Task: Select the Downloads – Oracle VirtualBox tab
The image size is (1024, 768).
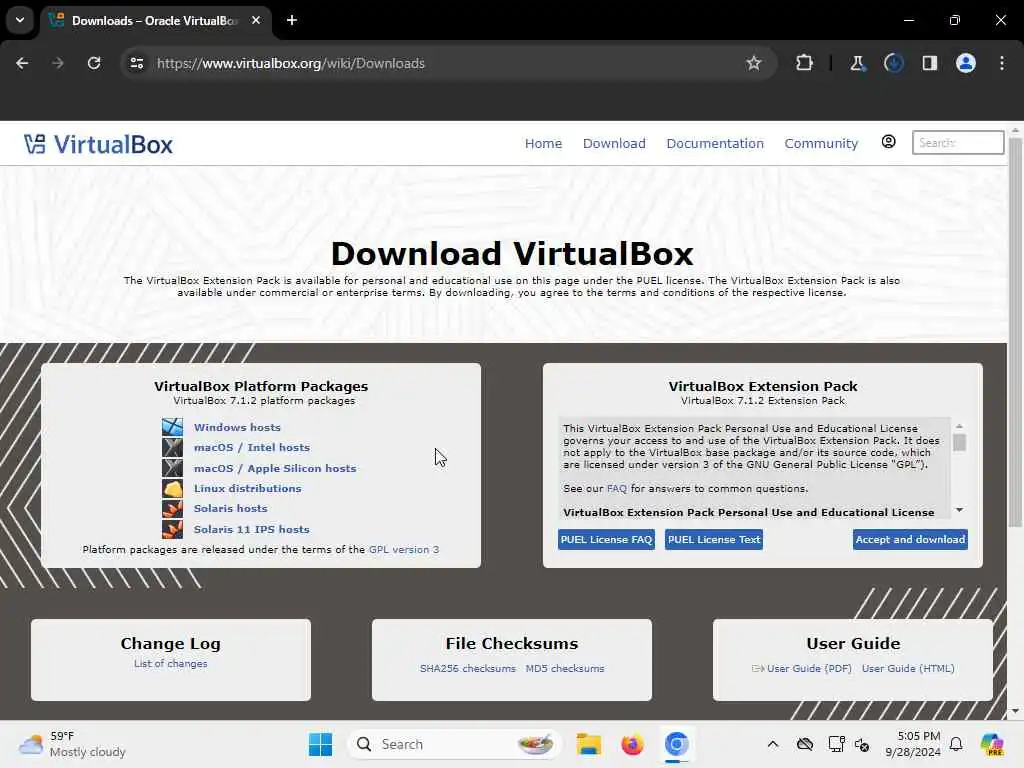Action: [x=155, y=20]
